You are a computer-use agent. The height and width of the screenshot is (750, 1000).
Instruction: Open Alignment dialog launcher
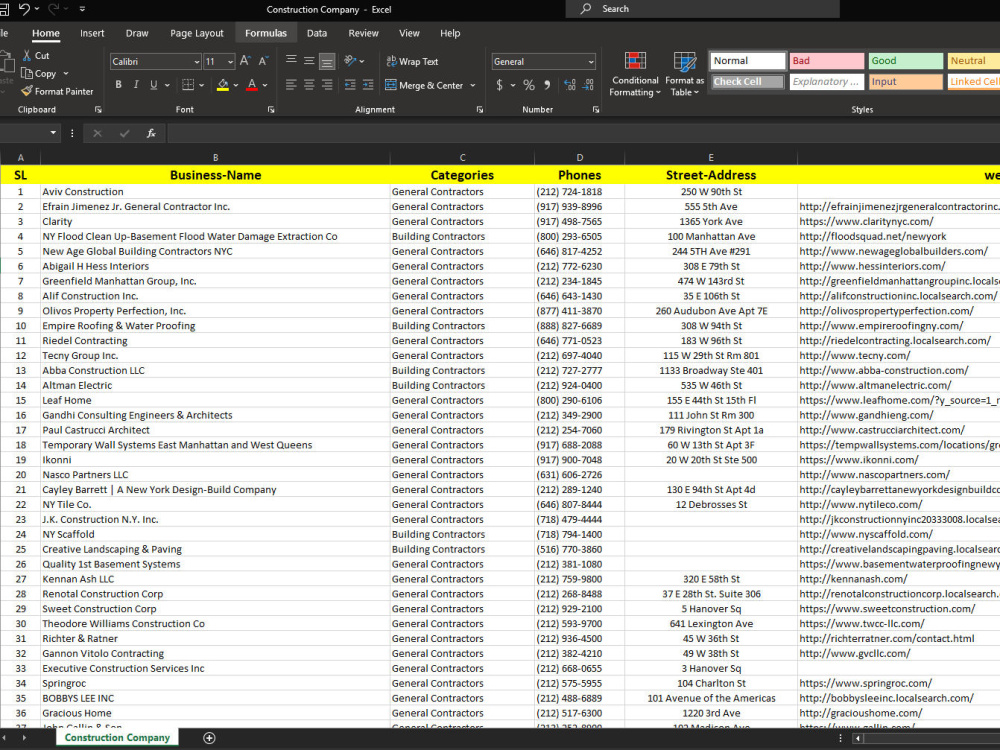(x=480, y=110)
